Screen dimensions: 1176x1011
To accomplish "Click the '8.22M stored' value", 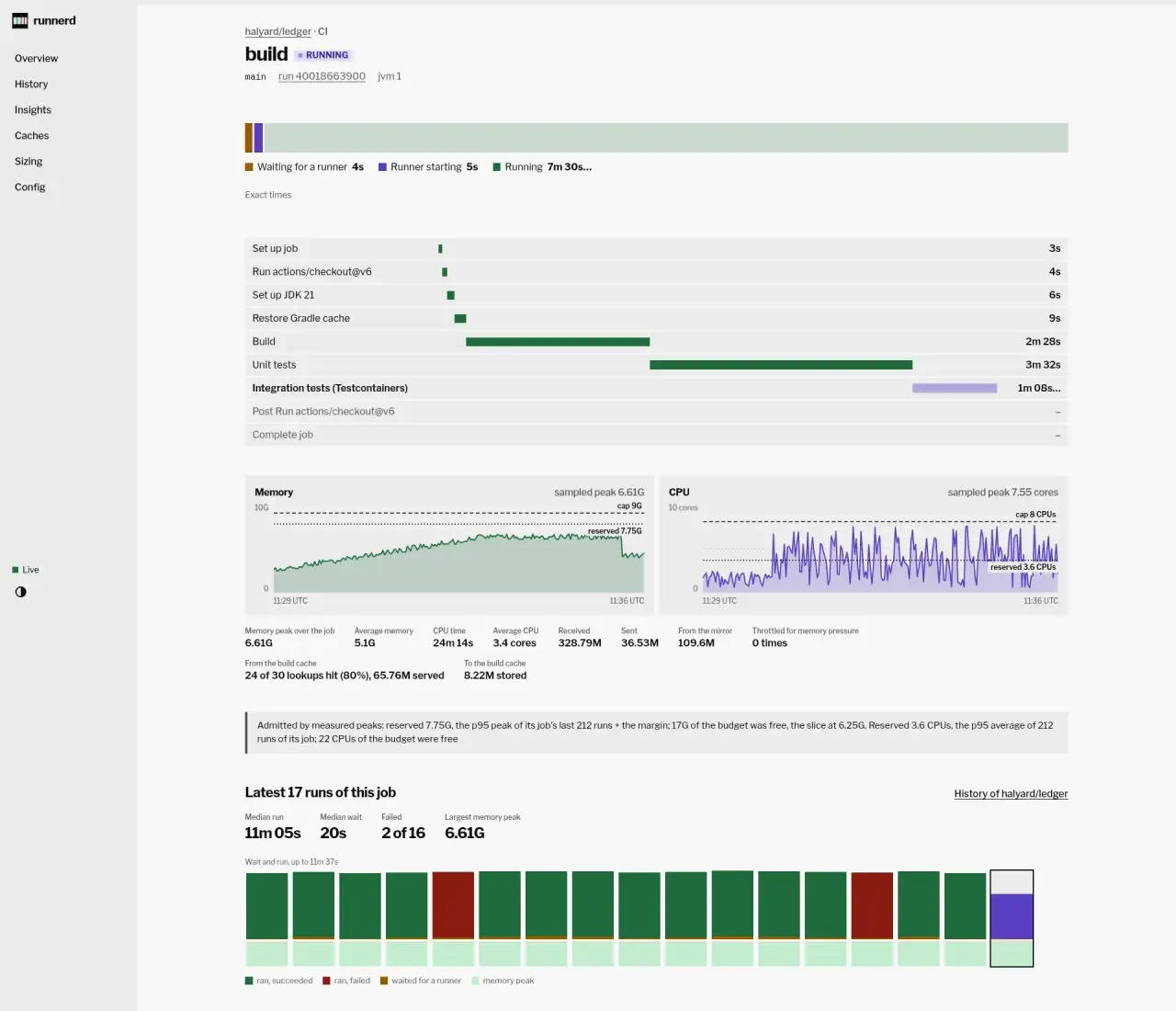I will [x=495, y=676].
